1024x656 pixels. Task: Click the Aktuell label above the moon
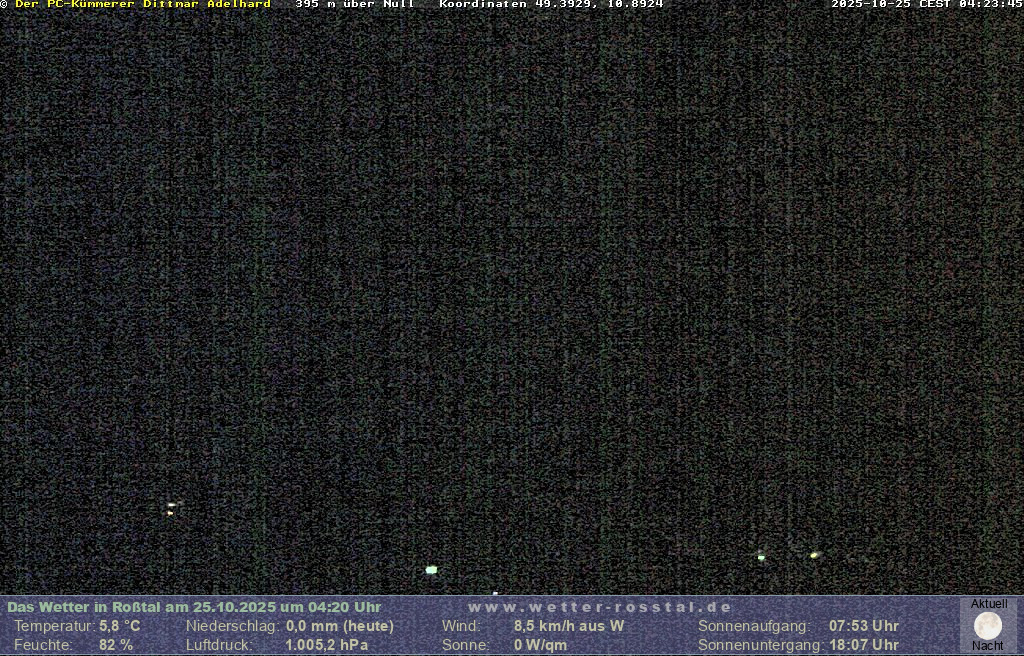coord(989,604)
